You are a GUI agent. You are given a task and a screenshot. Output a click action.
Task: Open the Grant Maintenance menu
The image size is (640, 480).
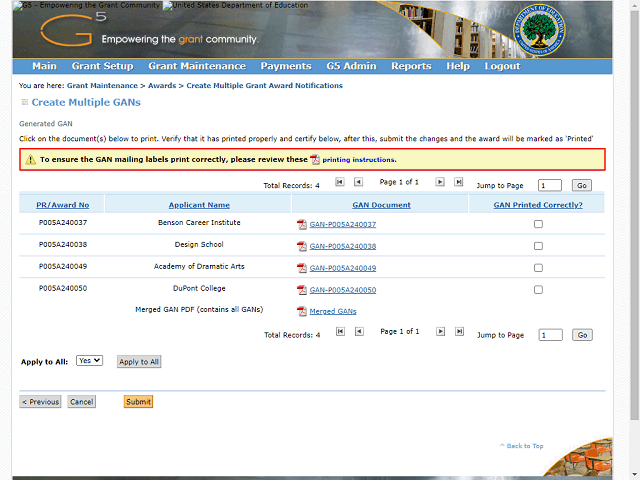tap(196, 67)
